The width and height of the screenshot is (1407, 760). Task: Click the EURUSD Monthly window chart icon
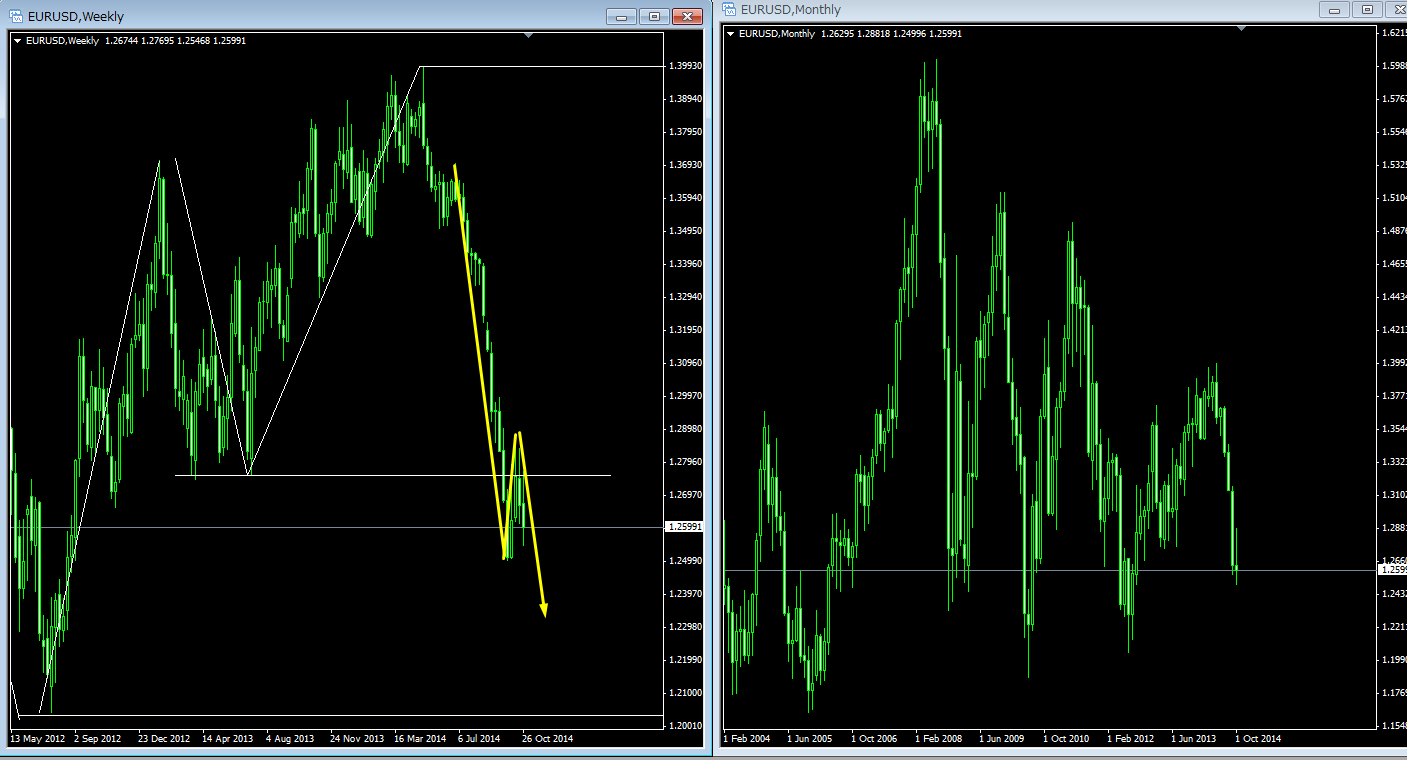coord(729,10)
